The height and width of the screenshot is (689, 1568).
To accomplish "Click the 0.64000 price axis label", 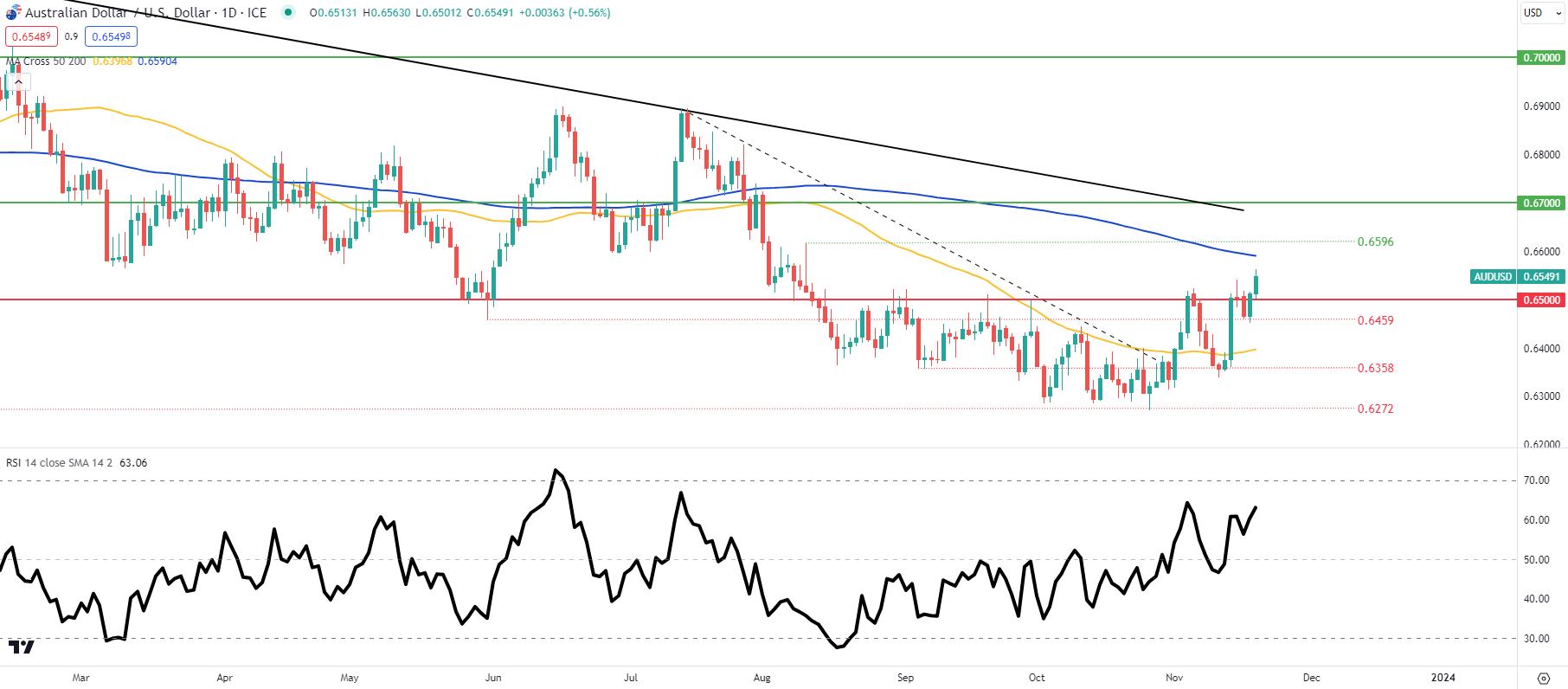I will click(1542, 349).
